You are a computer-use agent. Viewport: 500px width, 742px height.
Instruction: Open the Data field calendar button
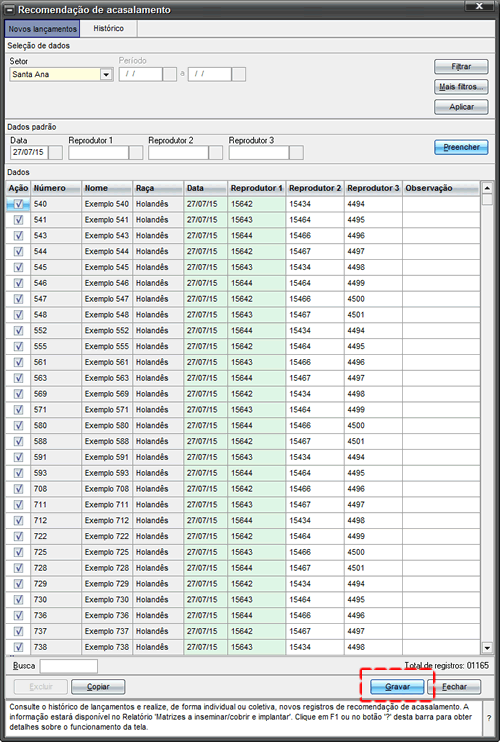(x=55, y=152)
